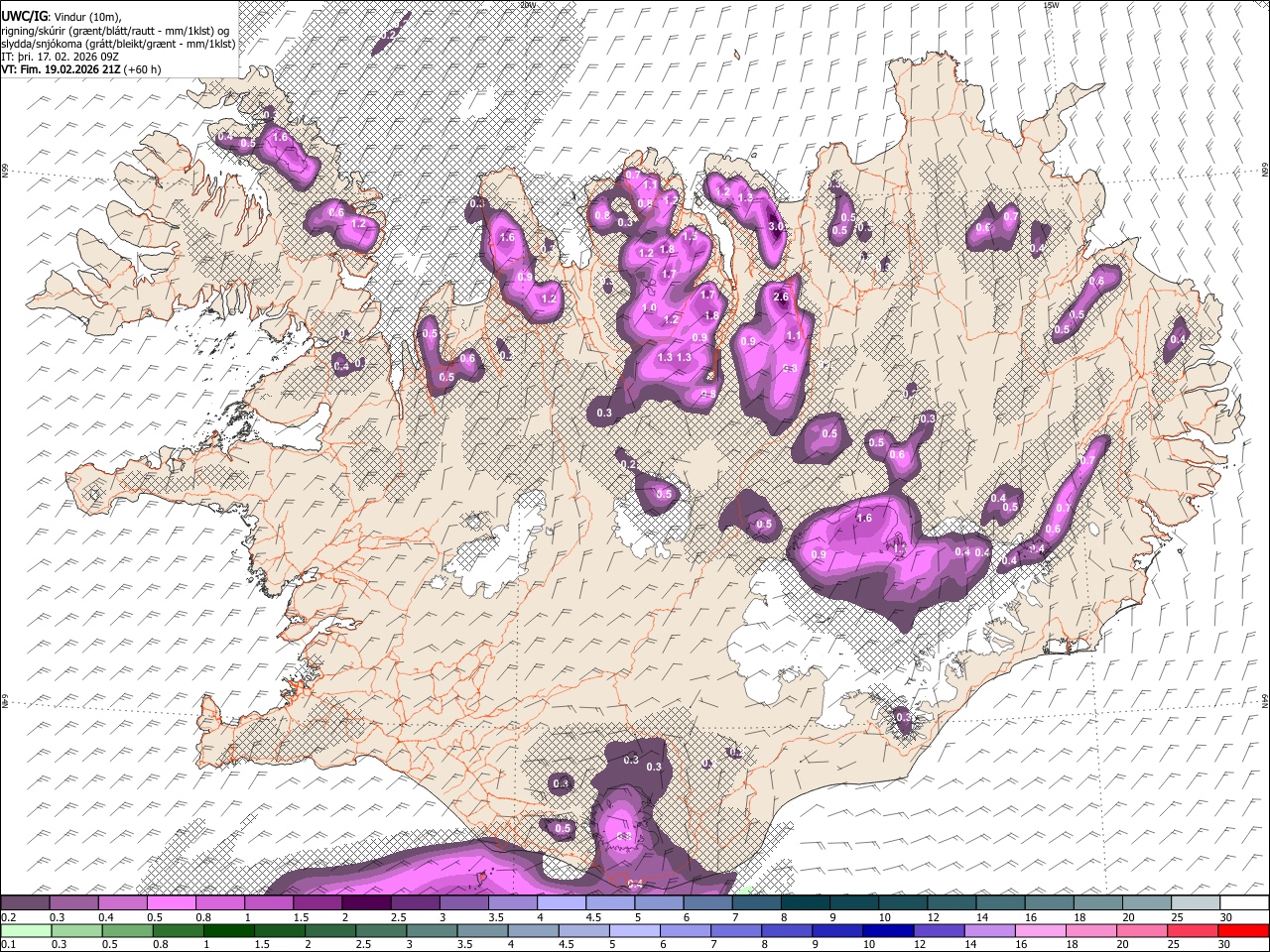Click the 'IT: þri. 17. 02. 2026 09Z' line
The image size is (1270, 952).
pos(61,57)
